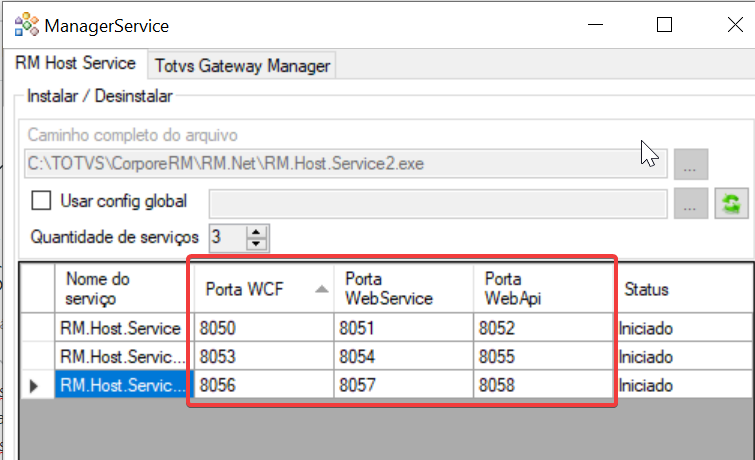The width and height of the screenshot is (755, 460).
Task: Increase Quantidade de serviços with up arrow
Action: [256, 232]
